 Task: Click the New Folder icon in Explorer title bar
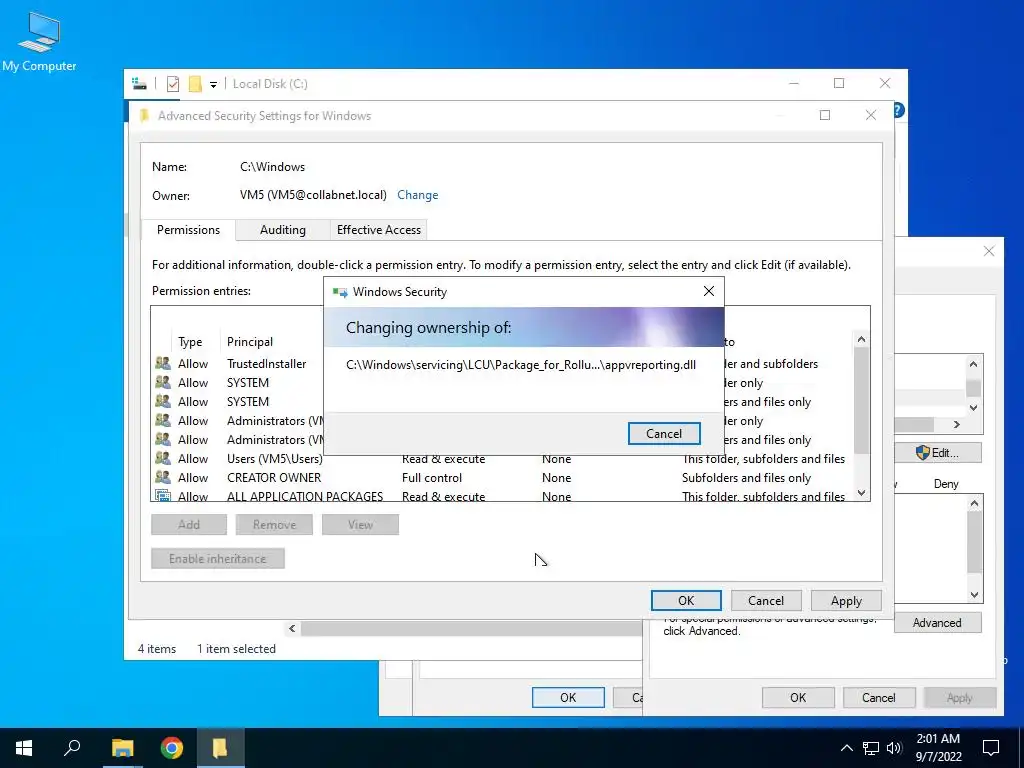point(195,84)
